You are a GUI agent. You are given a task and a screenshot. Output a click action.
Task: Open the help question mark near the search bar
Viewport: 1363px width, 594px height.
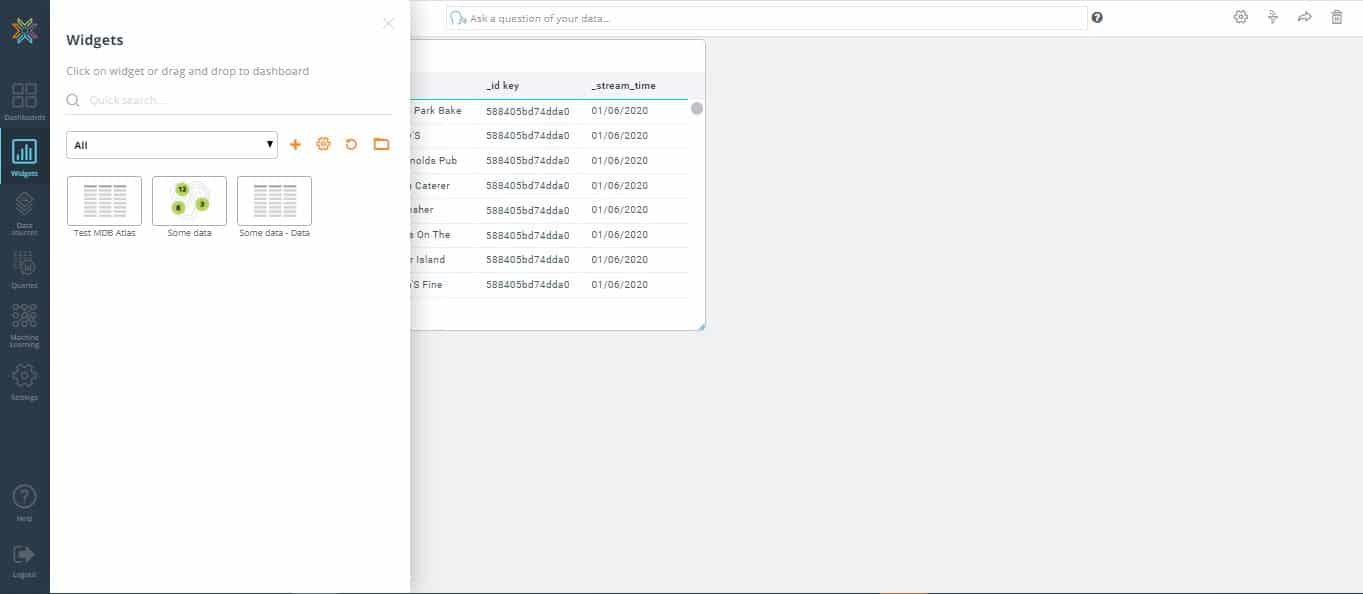pos(1097,17)
